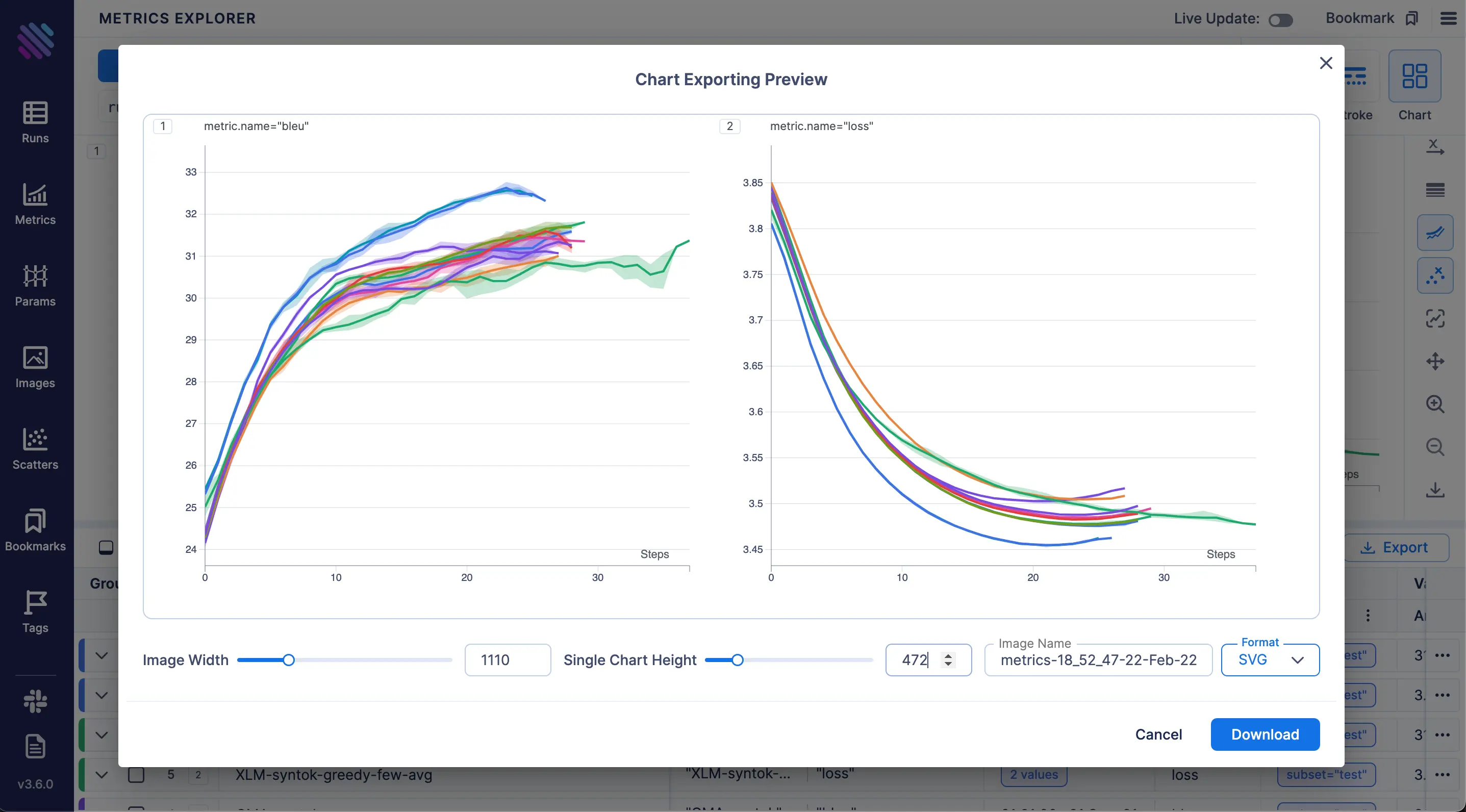Close the Chart Exporting Preview dialog
The image size is (1466, 812).
(1326, 63)
